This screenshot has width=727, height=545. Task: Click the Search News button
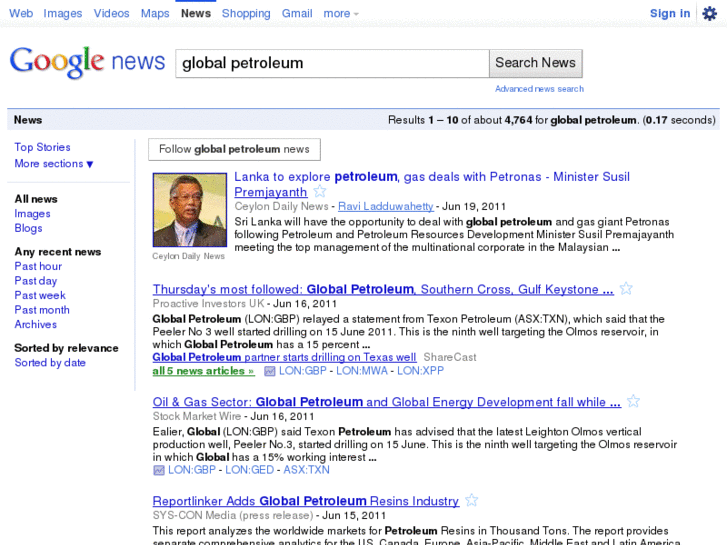coord(536,63)
